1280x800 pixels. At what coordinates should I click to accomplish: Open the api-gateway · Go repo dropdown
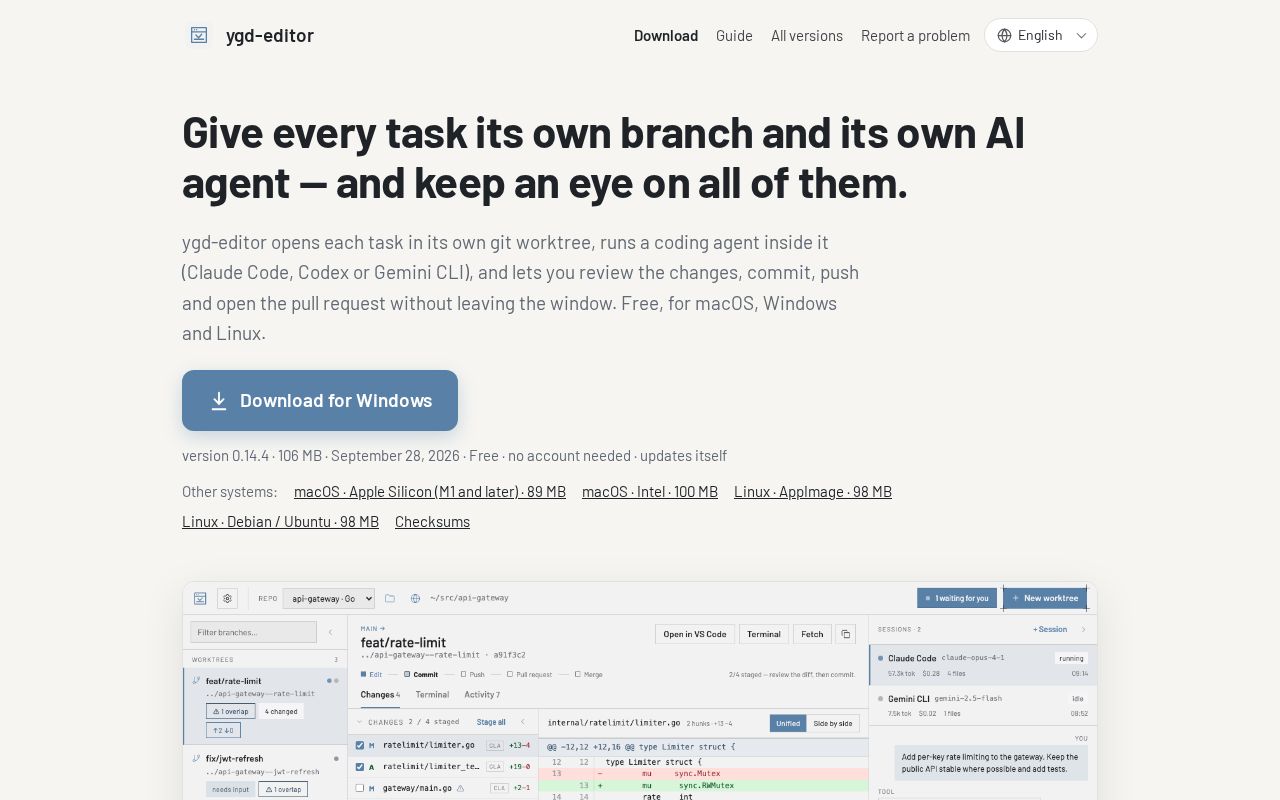(329, 598)
